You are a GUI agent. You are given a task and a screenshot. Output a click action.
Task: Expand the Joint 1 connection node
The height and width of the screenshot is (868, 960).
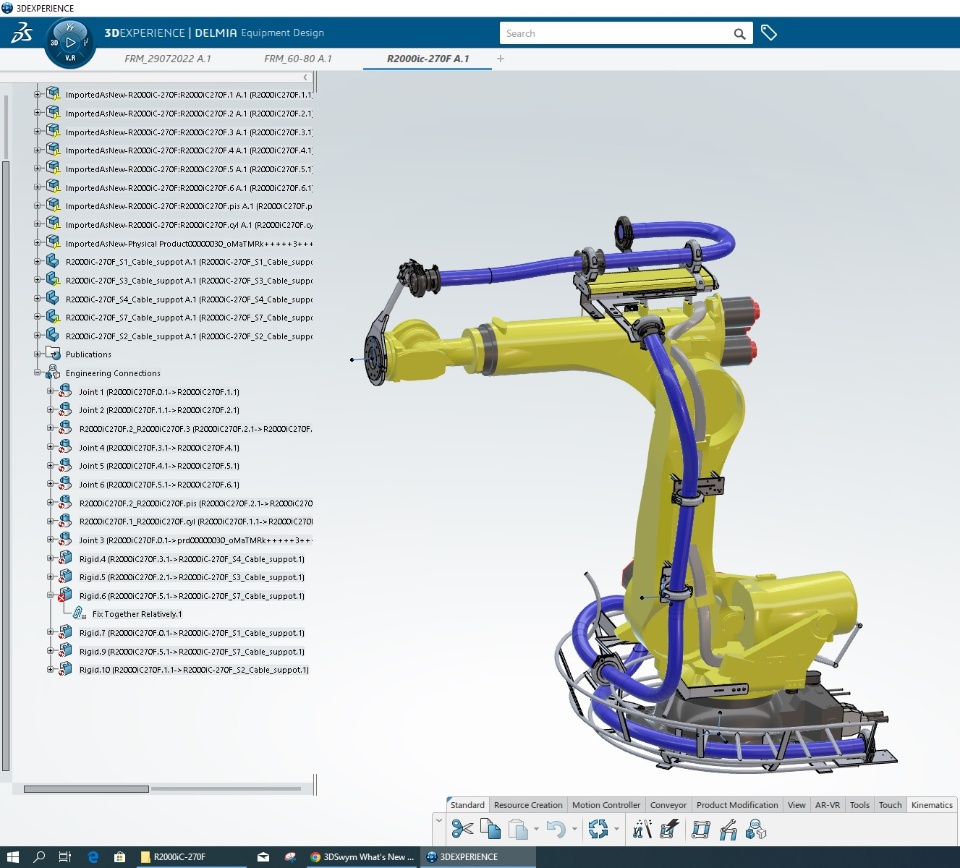tap(51, 391)
